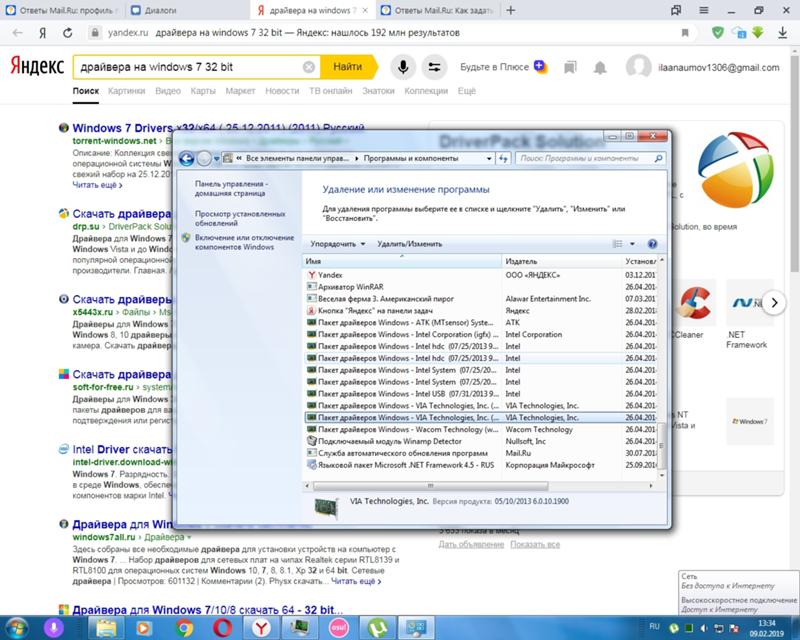This screenshot has height=640, width=800.
Task: Select the 'Intel USB' driver package row
Action: point(480,393)
